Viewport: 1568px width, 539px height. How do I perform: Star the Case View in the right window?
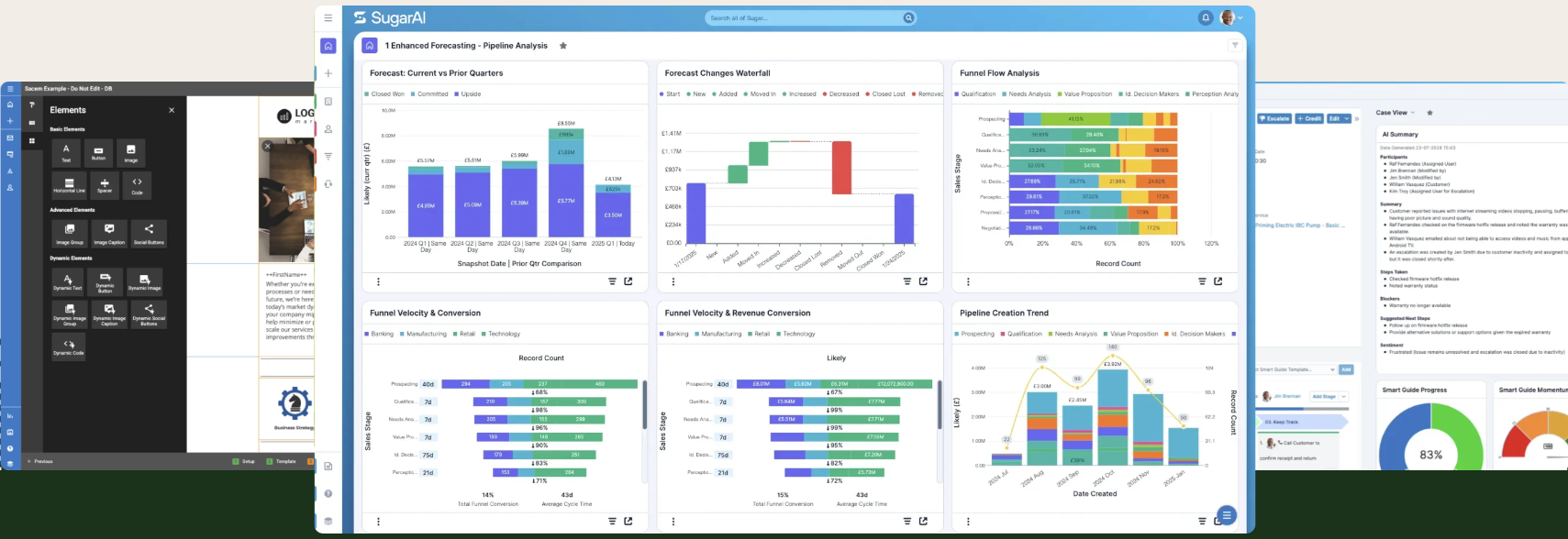pyautogui.click(x=1429, y=113)
